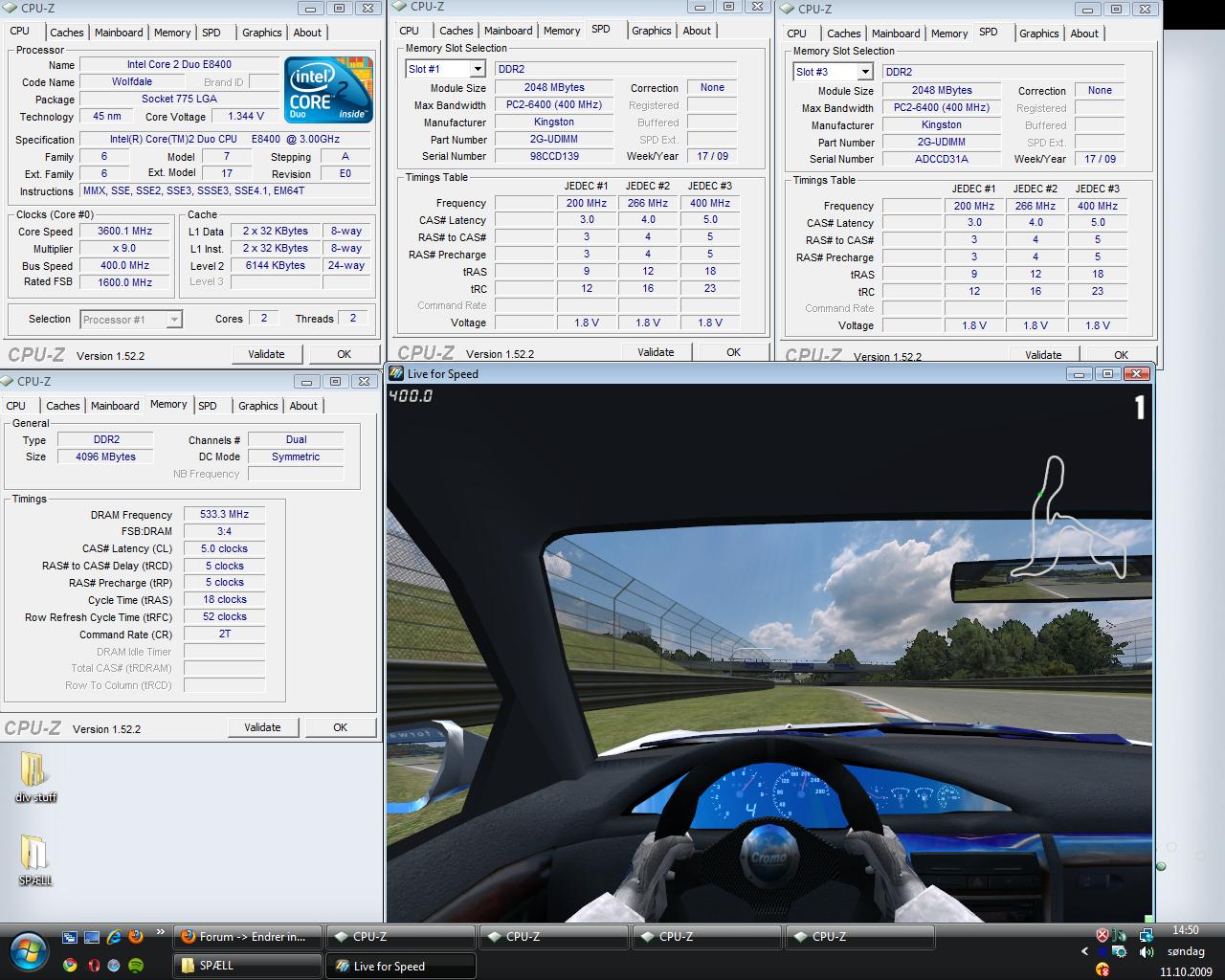Click the Rated FSB 1600.0 MHz value
The width and height of the screenshot is (1225, 980).
(x=124, y=282)
